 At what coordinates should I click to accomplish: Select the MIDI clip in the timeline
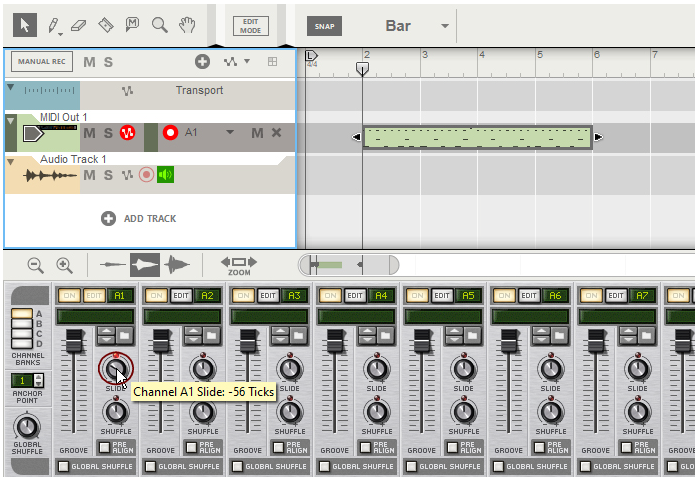(476, 137)
